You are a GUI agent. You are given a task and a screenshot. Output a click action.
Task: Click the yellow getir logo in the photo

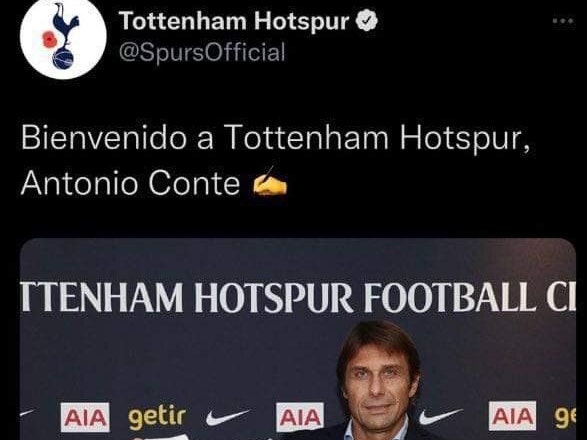click(157, 417)
